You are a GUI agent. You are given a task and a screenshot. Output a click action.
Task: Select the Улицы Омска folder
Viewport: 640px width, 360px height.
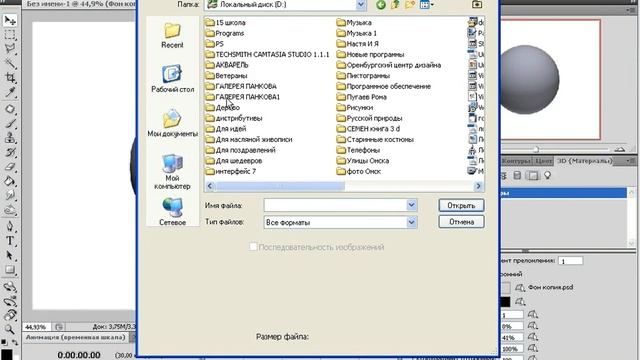coord(363,160)
